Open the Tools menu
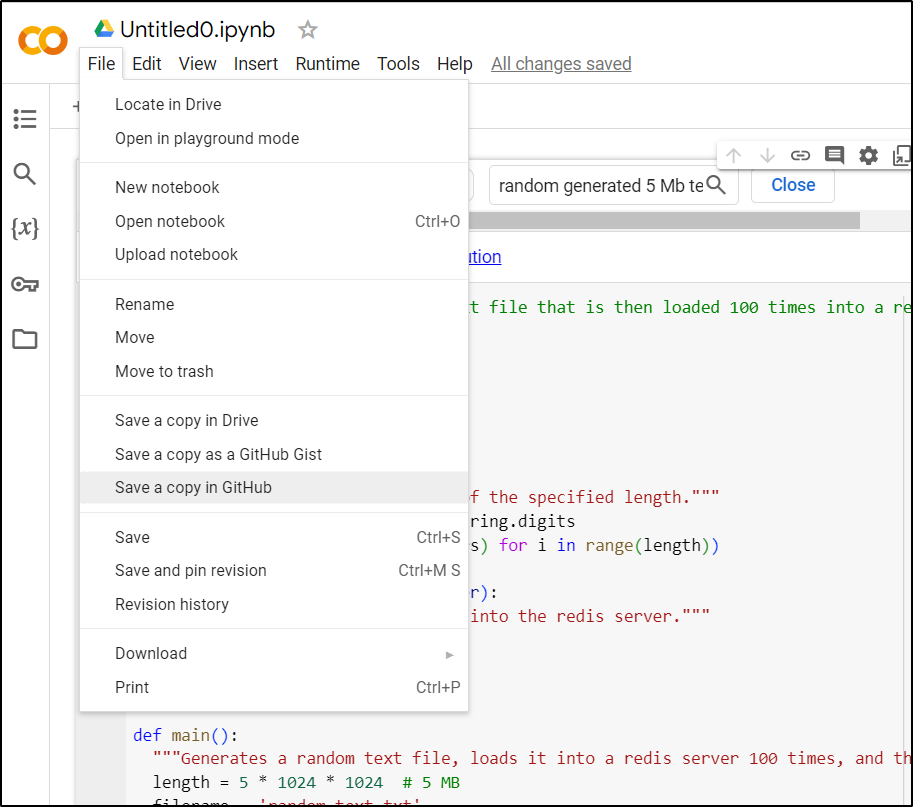The height and width of the screenshot is (807, 913). pyautogui.click(x=398, y=63)
